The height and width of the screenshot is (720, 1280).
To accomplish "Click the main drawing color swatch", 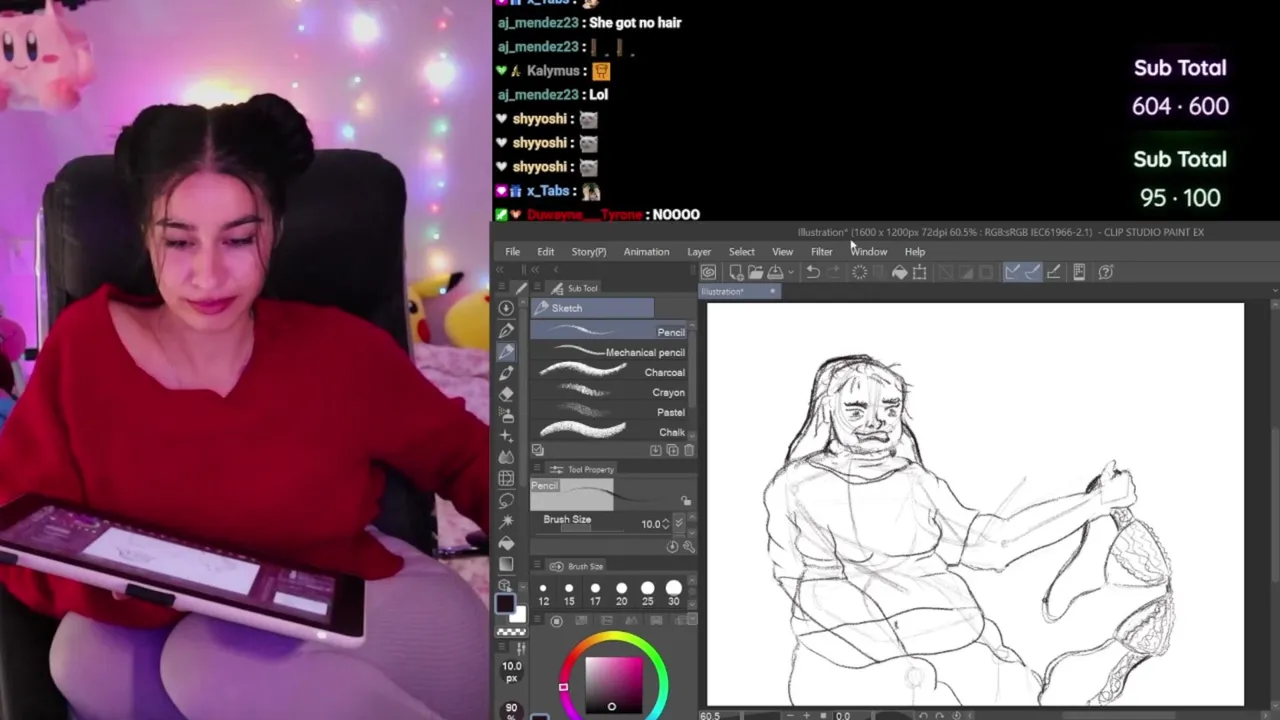I will [505, 603].
